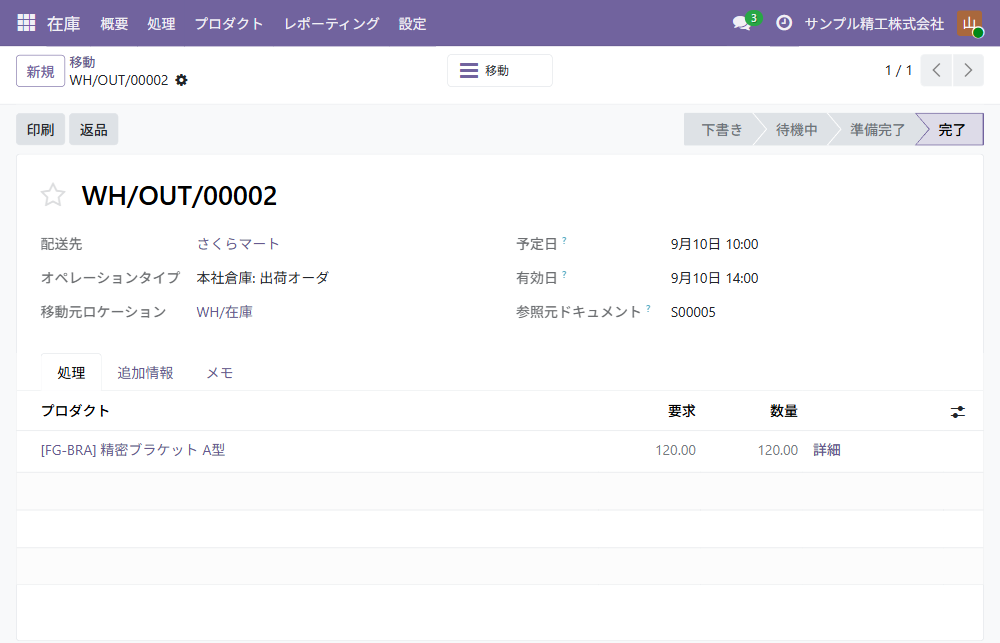Screen dimensions: 1000x643
Task: Open the さくらマート delivery address link
Action: click(238, 244)
